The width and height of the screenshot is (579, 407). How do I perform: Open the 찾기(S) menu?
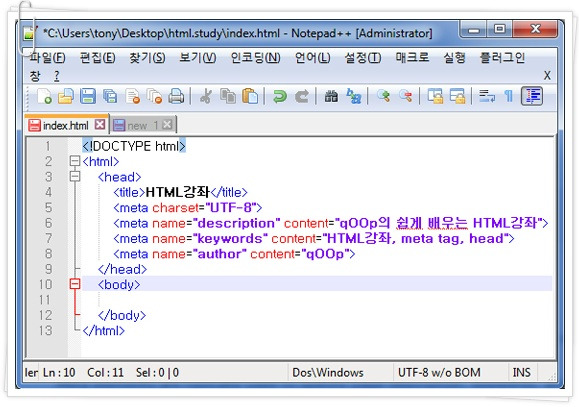pyautogui.click(x=147, y=58)
